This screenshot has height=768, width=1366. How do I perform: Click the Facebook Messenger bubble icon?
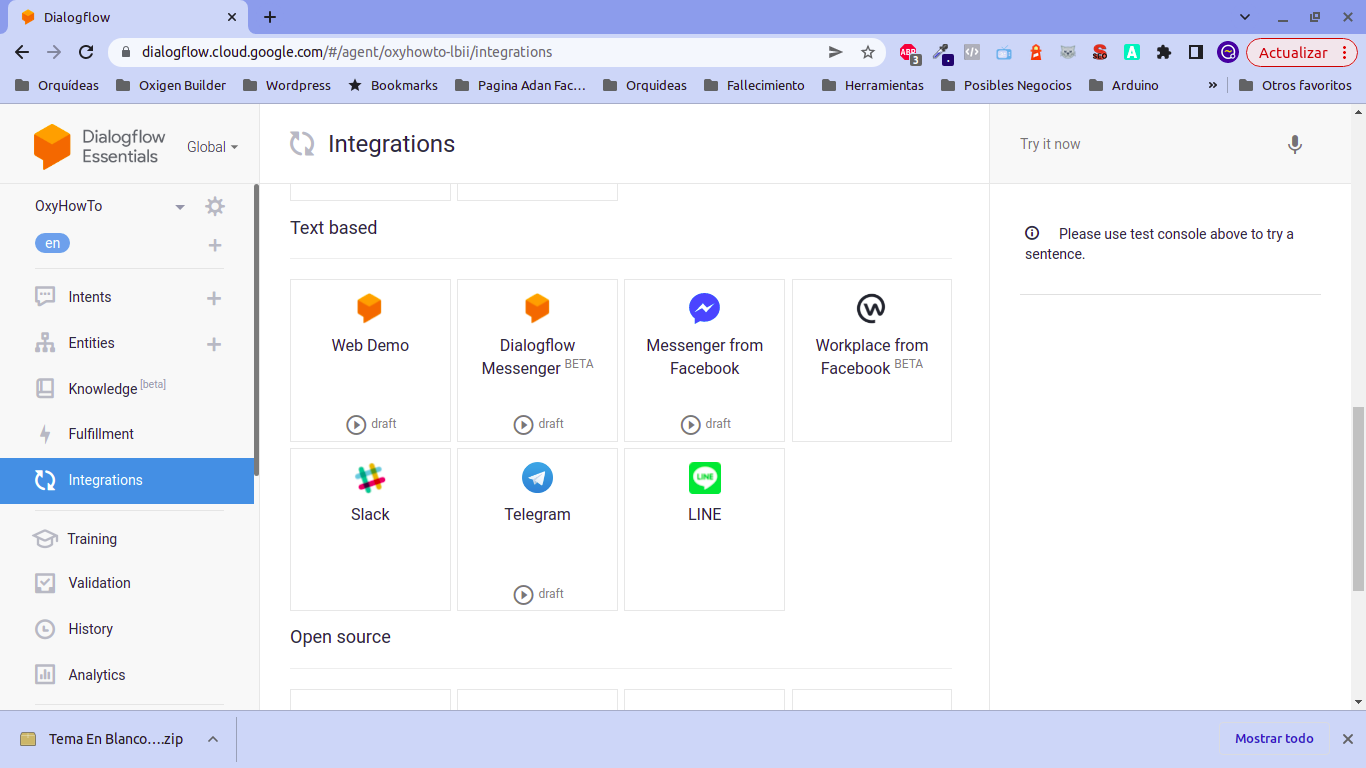coord(704,308)
